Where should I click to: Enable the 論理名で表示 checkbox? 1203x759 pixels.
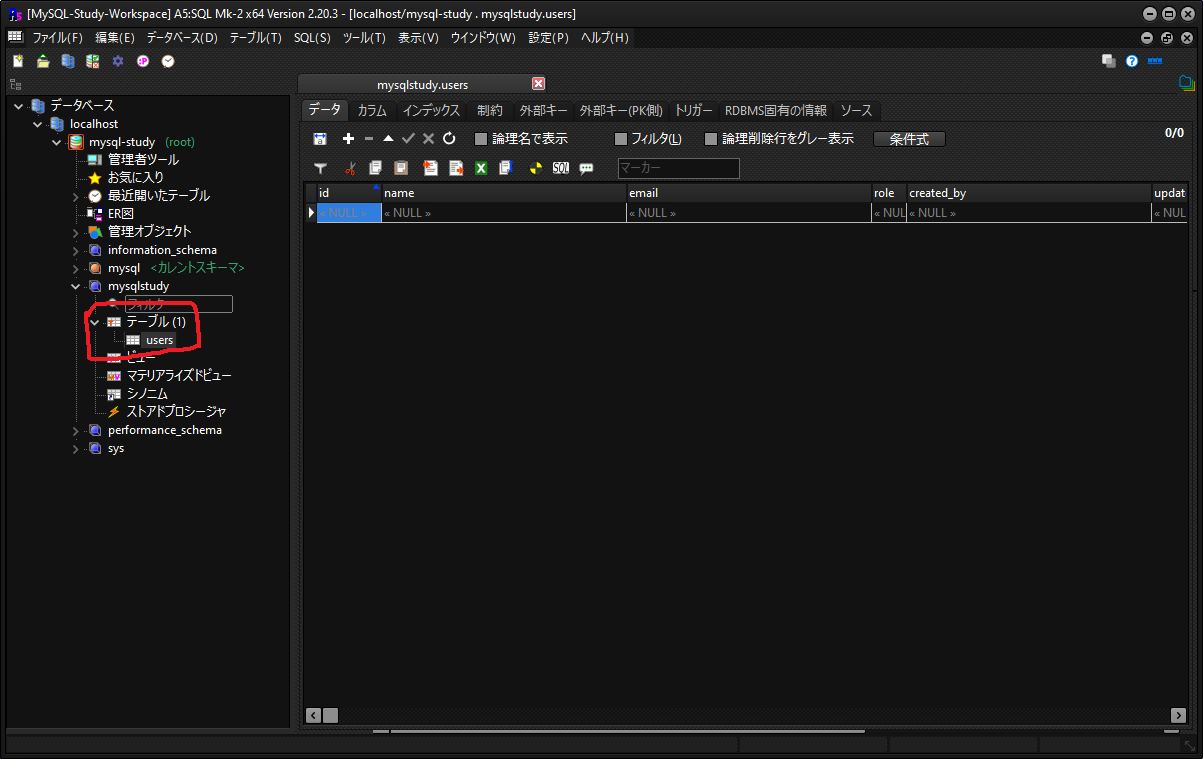point(479,139)
